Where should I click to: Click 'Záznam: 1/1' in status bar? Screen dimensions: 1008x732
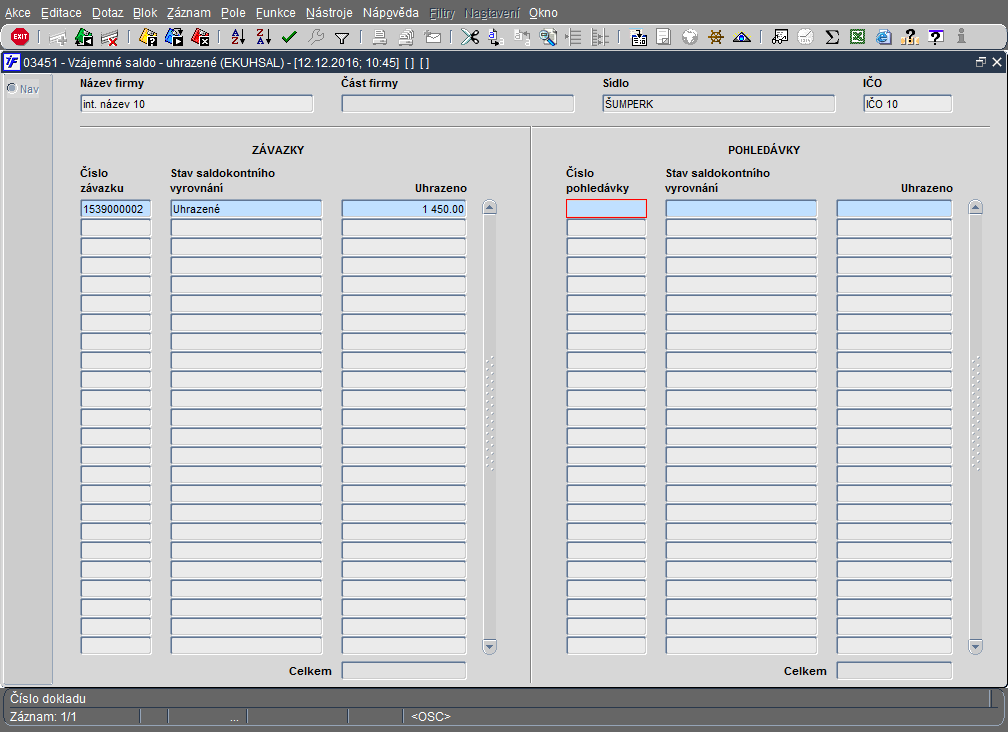click(x=43, y=717)
